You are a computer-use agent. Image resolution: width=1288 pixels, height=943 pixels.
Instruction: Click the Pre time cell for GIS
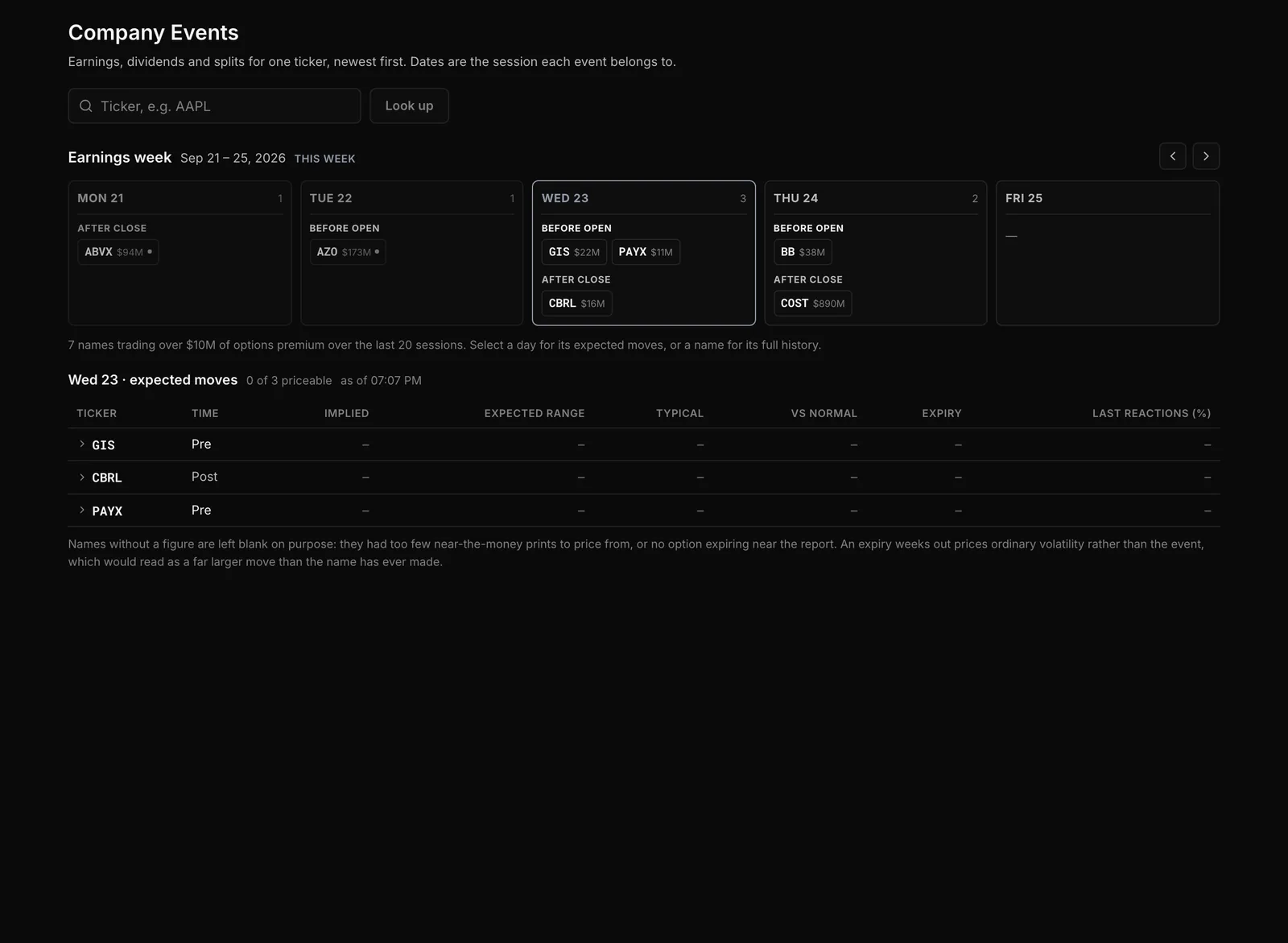point(201,445)
